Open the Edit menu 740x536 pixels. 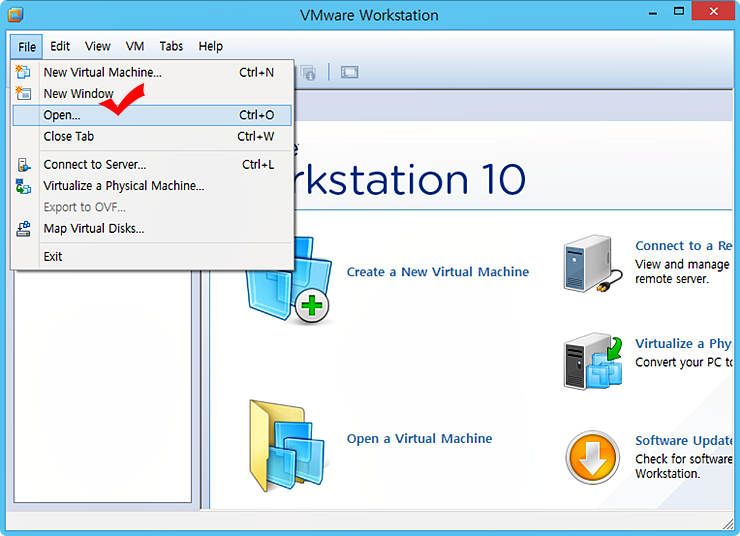click(60, 46)
